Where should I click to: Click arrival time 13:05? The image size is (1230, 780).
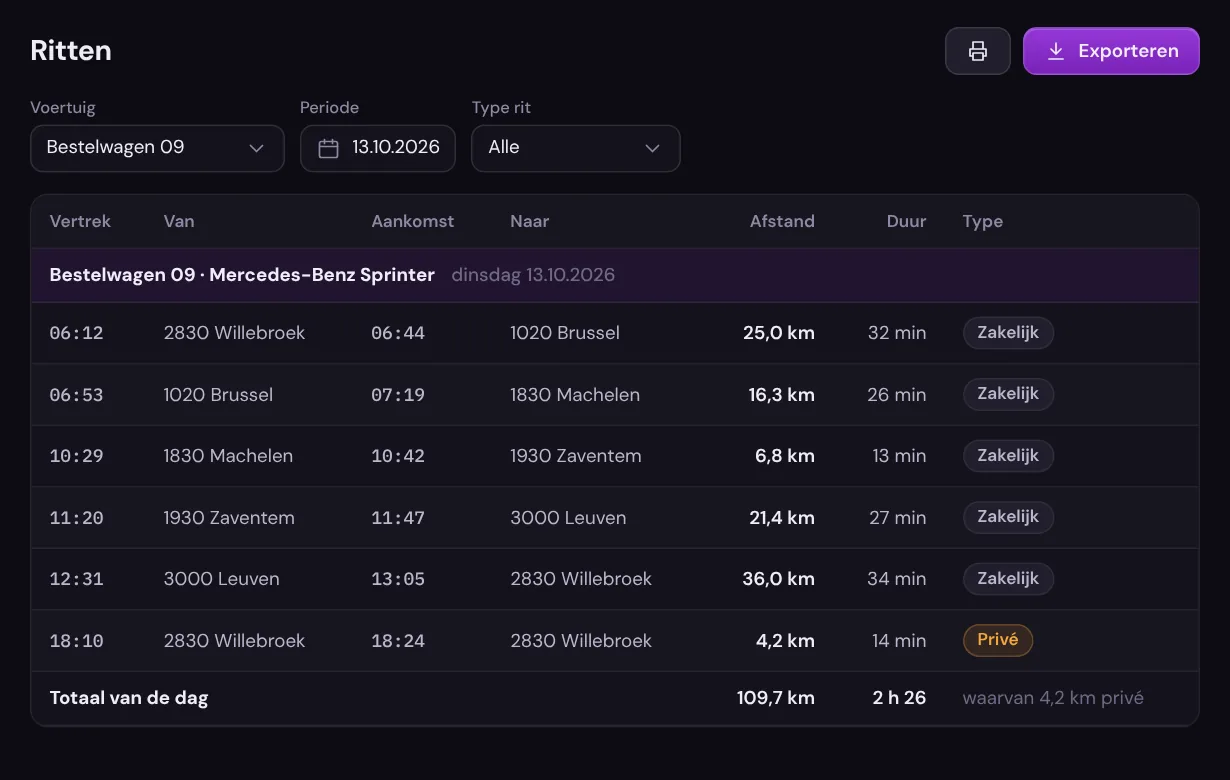coord(398,579)
